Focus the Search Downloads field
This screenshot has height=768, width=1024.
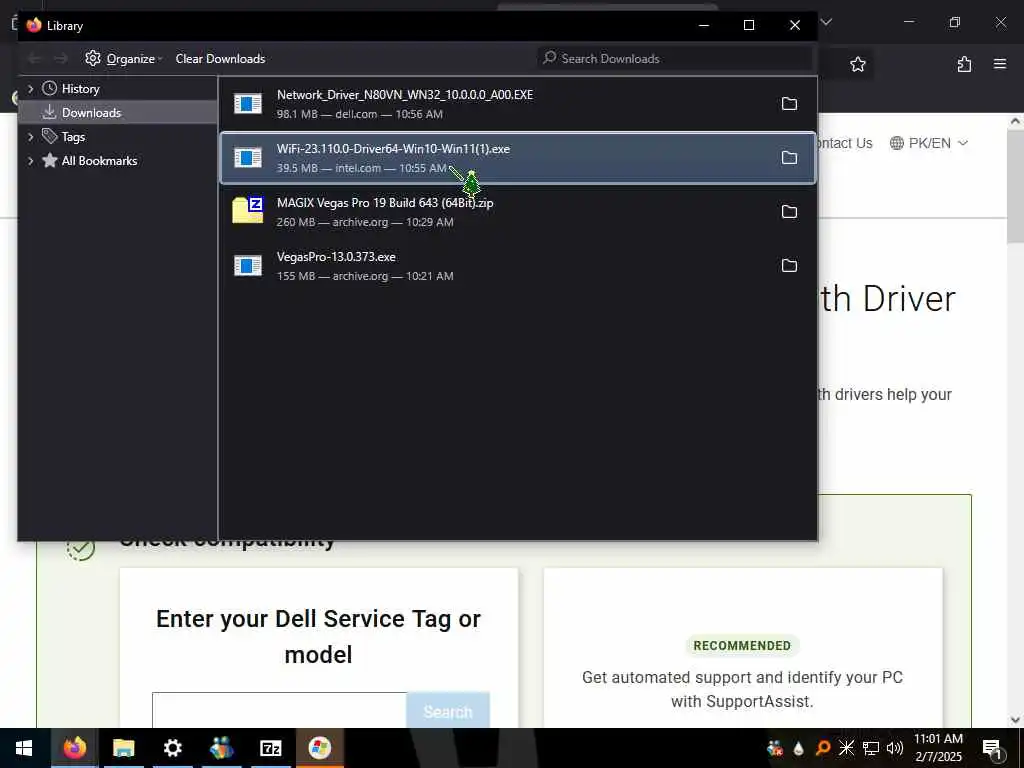pos(675,59)
